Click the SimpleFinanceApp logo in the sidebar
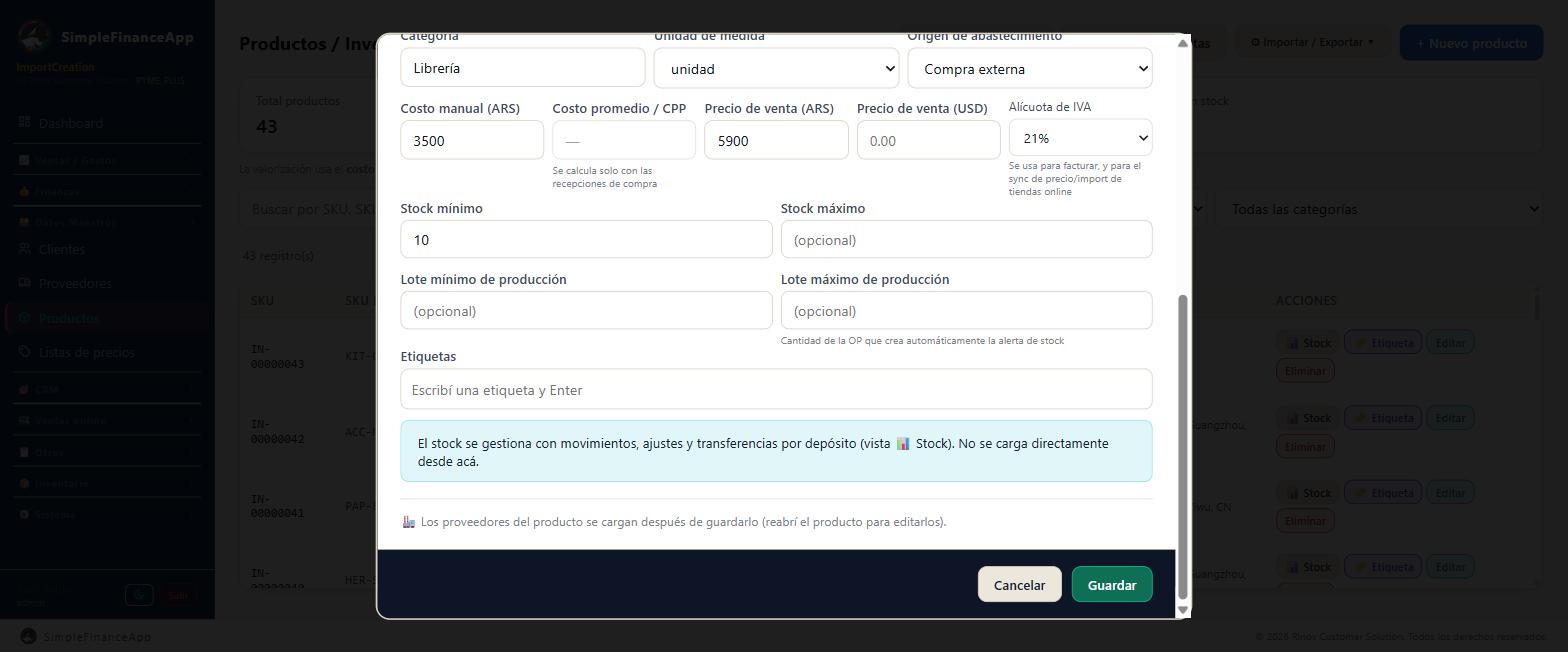Viewport: 1568px width, 652px height. (35, 37)
